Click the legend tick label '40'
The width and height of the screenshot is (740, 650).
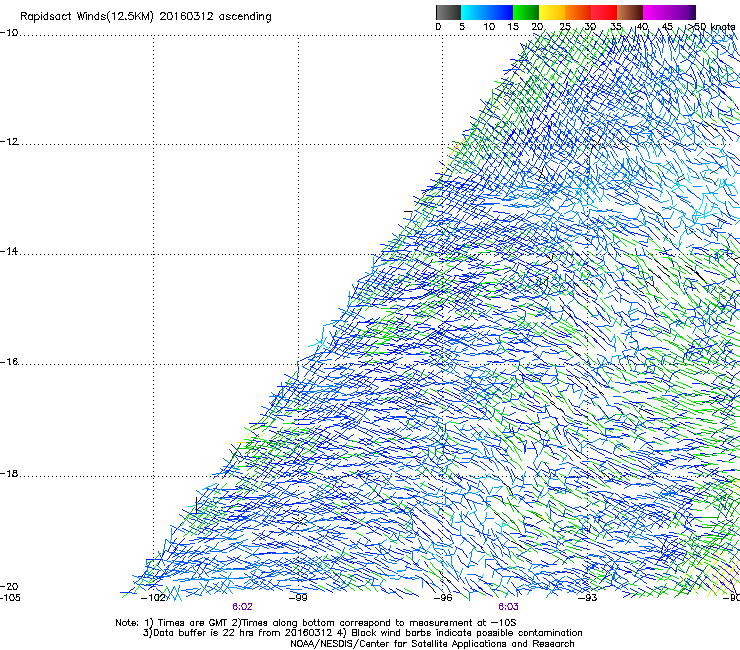tap(642, 27)
